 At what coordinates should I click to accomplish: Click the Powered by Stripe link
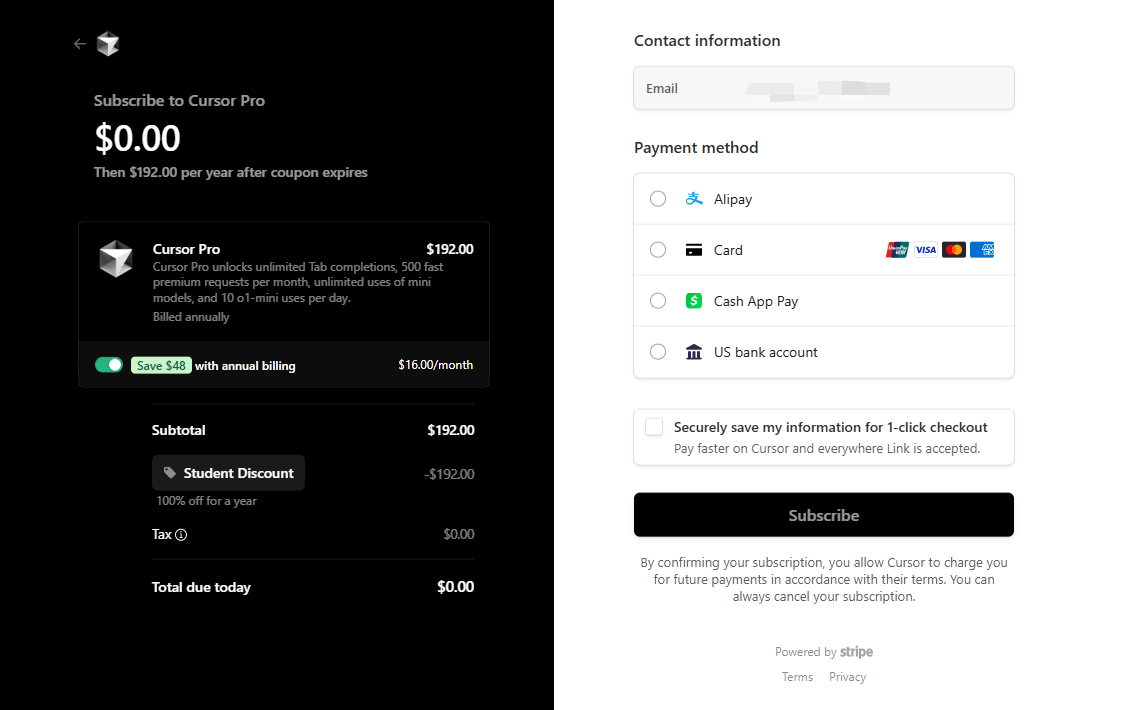click(x=824, y=652)
